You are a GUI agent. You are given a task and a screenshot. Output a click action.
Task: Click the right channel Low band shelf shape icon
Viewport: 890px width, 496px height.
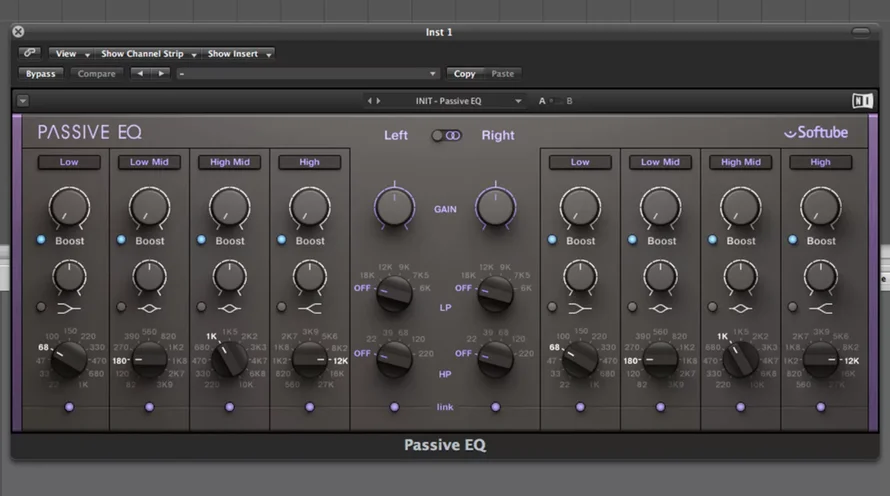click(580, 309)
